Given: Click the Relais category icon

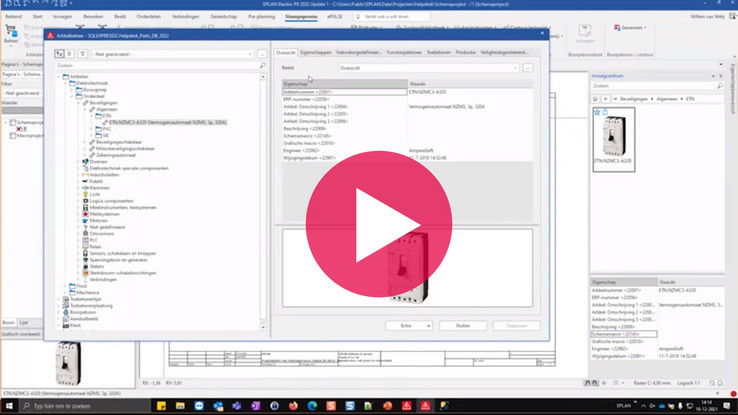Looking at the screenshot, I should click(x=85, y=247).
